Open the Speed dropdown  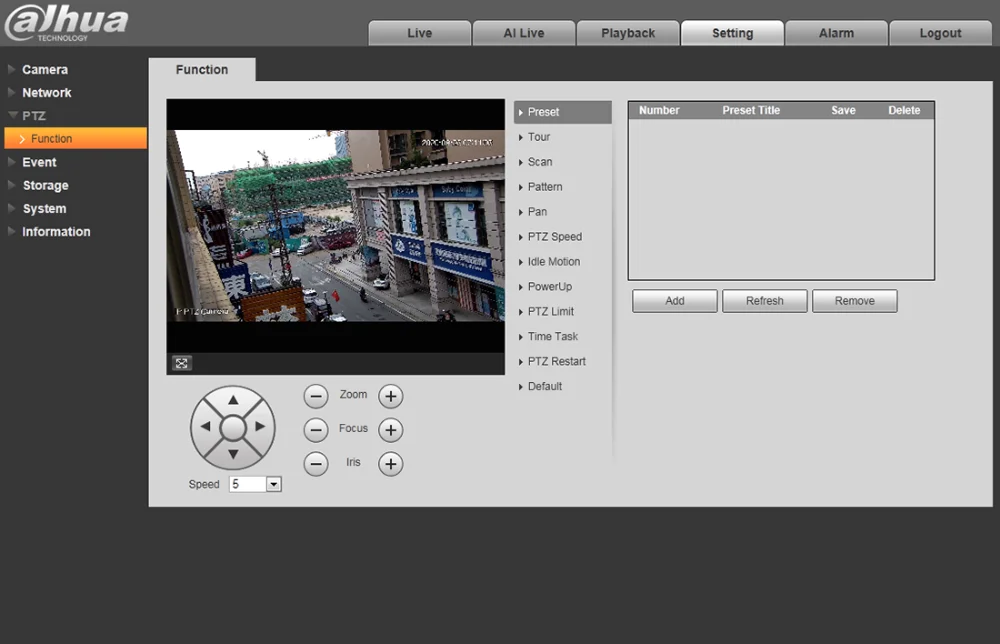[x=273, y=484]
